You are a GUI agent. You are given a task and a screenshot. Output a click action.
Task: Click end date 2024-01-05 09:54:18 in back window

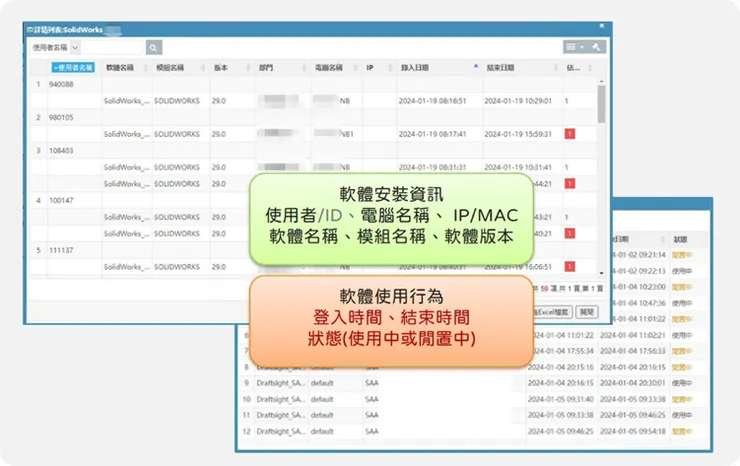[632, 431]
